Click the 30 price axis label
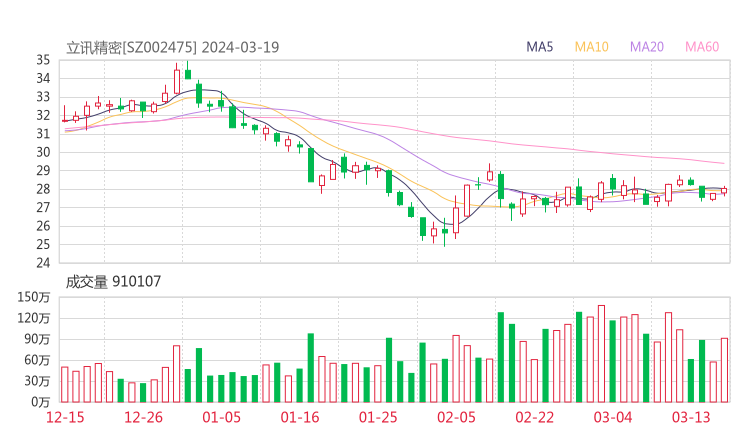 click(43, 152)
